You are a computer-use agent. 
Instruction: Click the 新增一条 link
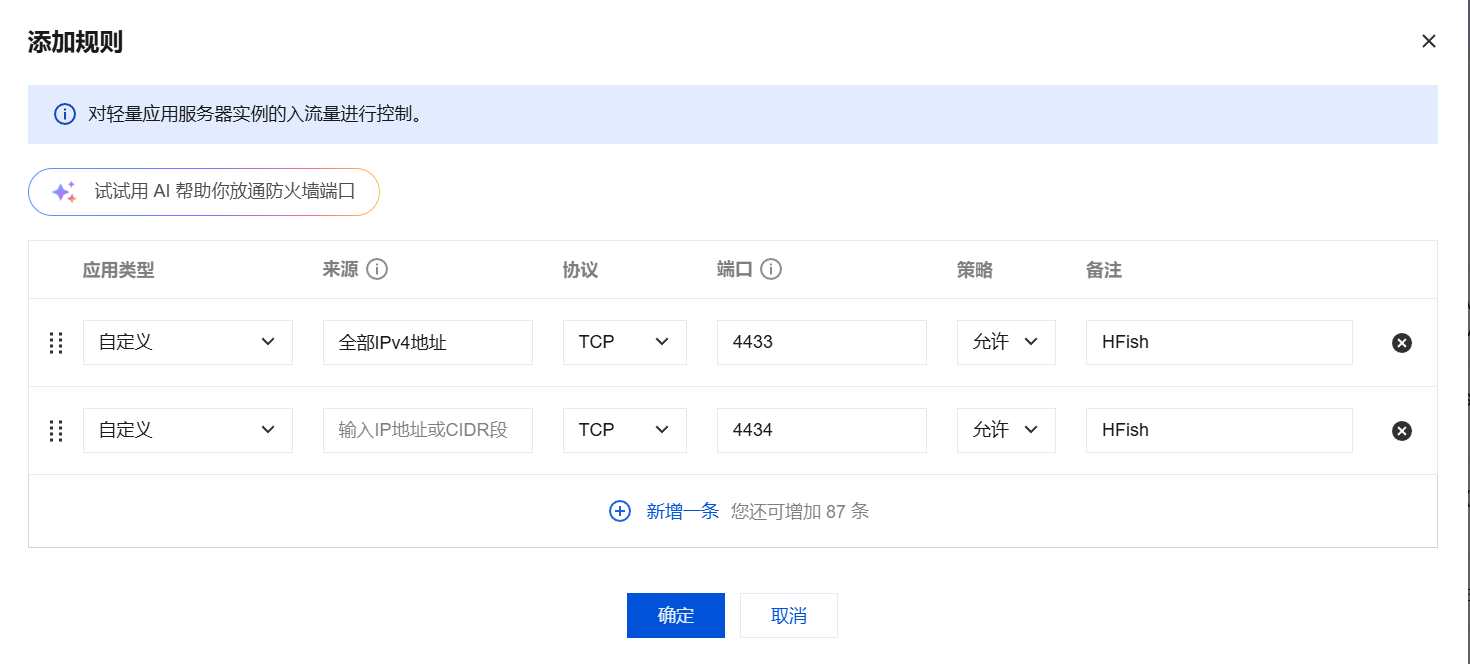(683, 511)
